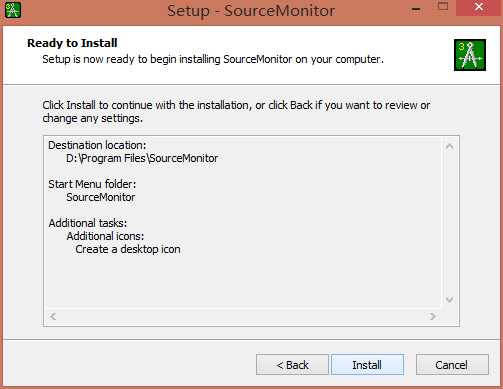The height and width of the screenshot is (389, 503).
Task: Go back with the Back button
Action: coord(292,365)
